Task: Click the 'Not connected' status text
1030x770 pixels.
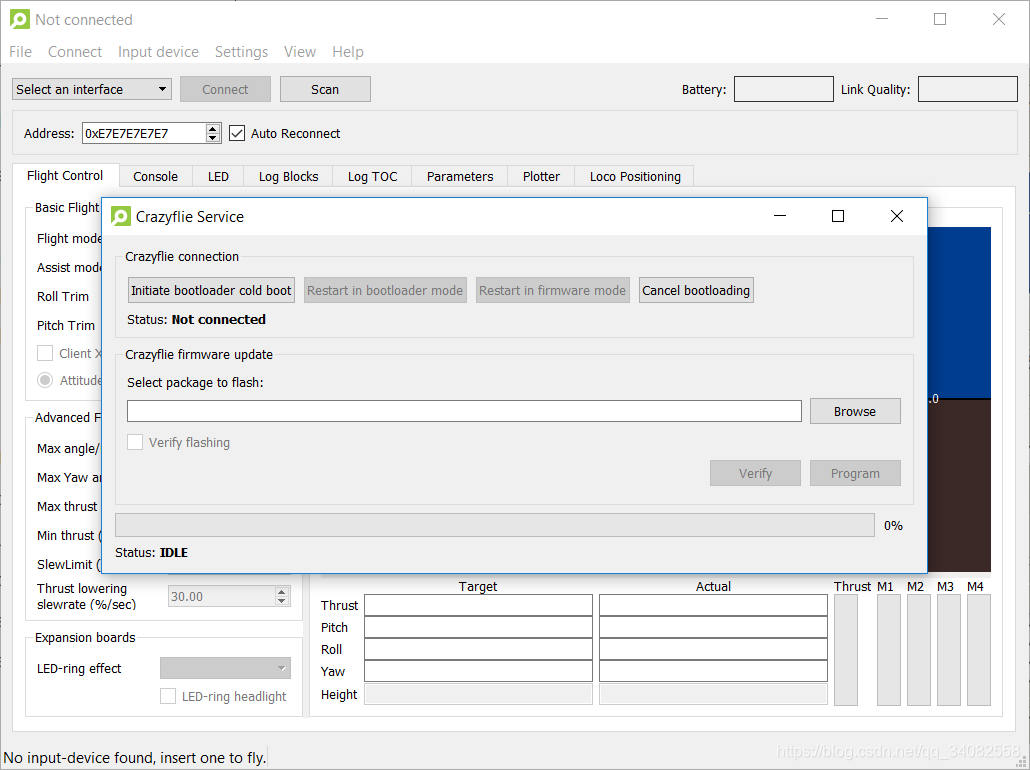Action: click(219, 320)
